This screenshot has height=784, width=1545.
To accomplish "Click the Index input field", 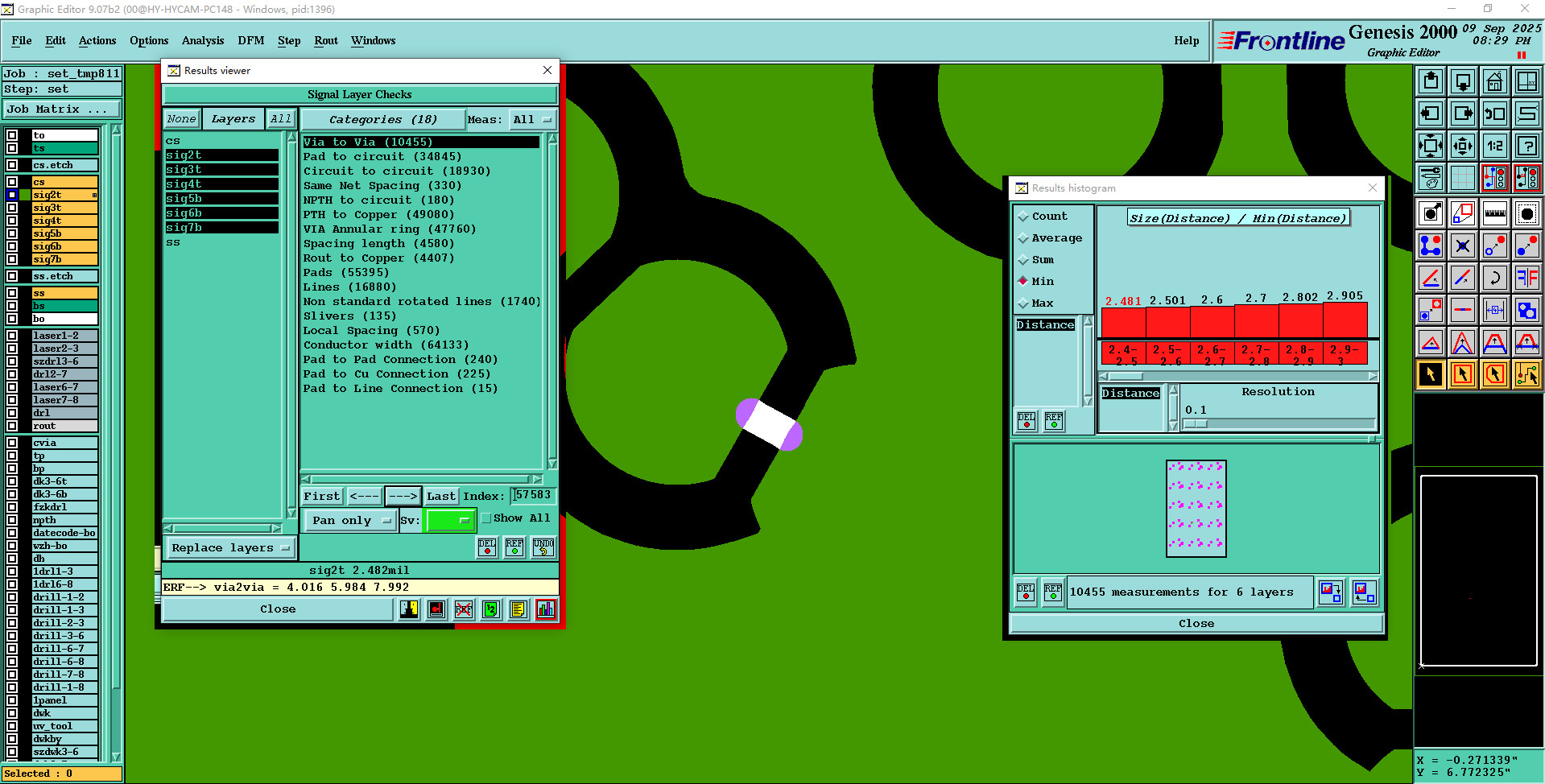I will [533, 496].
